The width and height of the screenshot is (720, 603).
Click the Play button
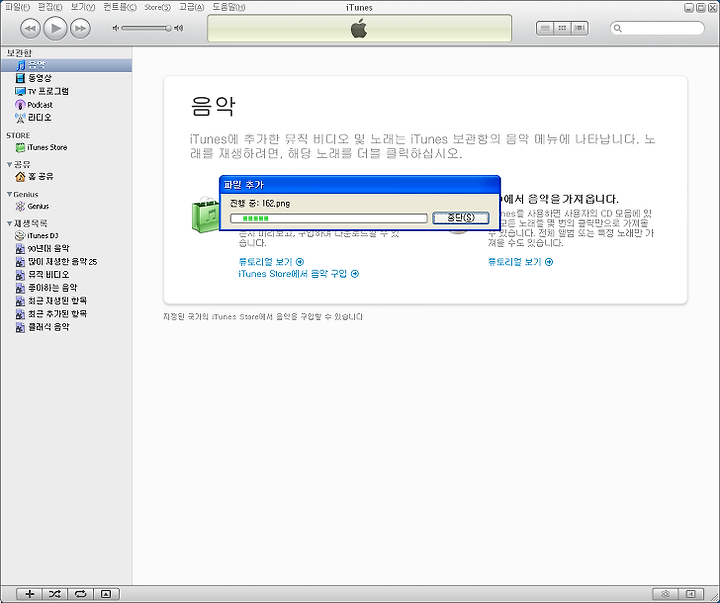pyautogui.click(x=55, y=28)
